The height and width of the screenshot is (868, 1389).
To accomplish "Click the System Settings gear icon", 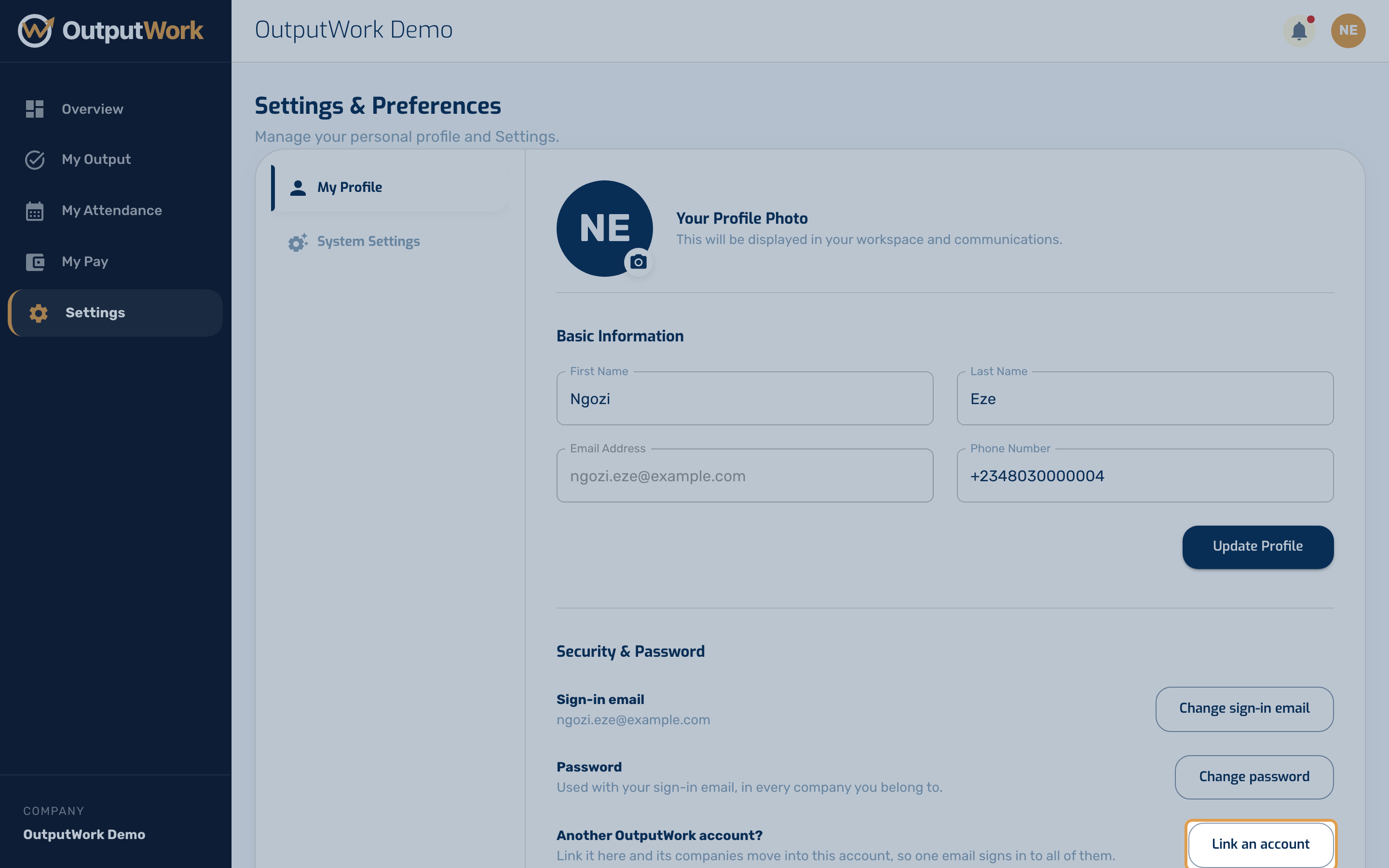I will (298, 242).
